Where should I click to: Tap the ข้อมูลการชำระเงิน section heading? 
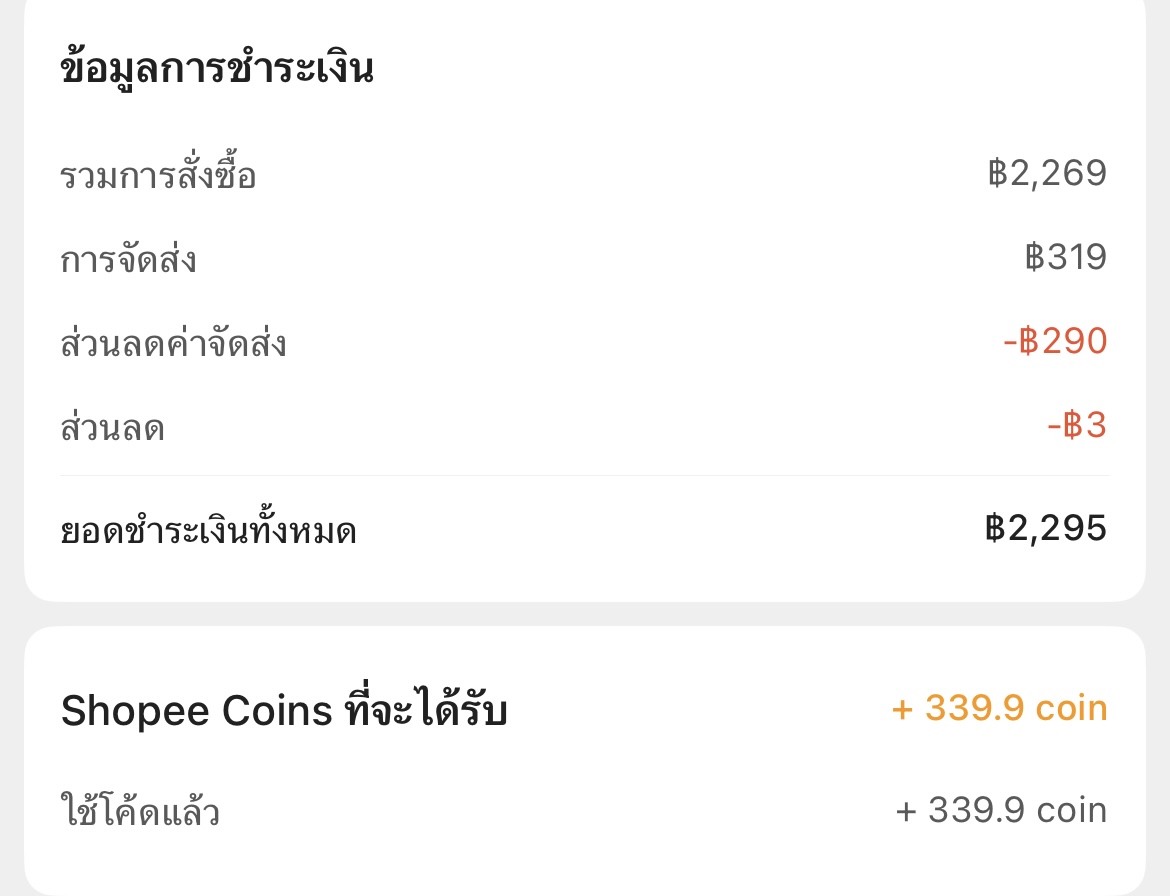(217, 70)
